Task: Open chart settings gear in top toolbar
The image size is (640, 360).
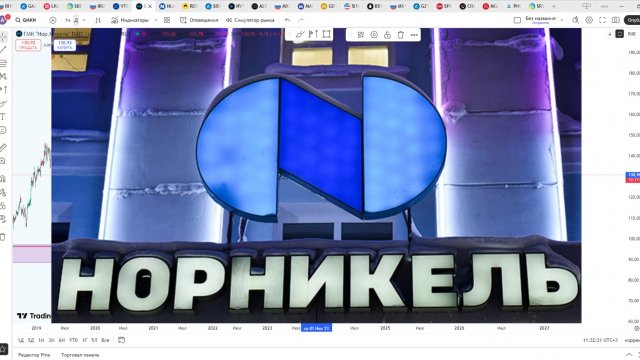Action: (589, 20)
